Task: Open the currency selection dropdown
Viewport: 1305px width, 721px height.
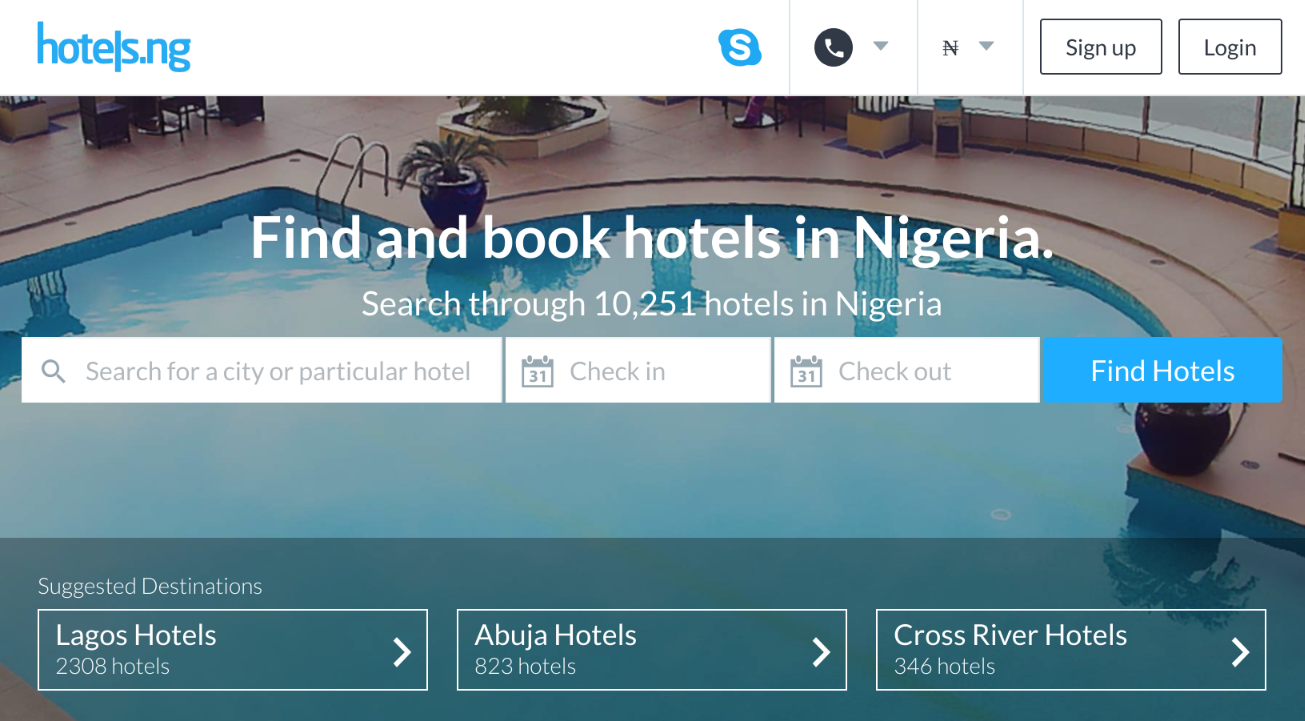Action: (986, 46)
